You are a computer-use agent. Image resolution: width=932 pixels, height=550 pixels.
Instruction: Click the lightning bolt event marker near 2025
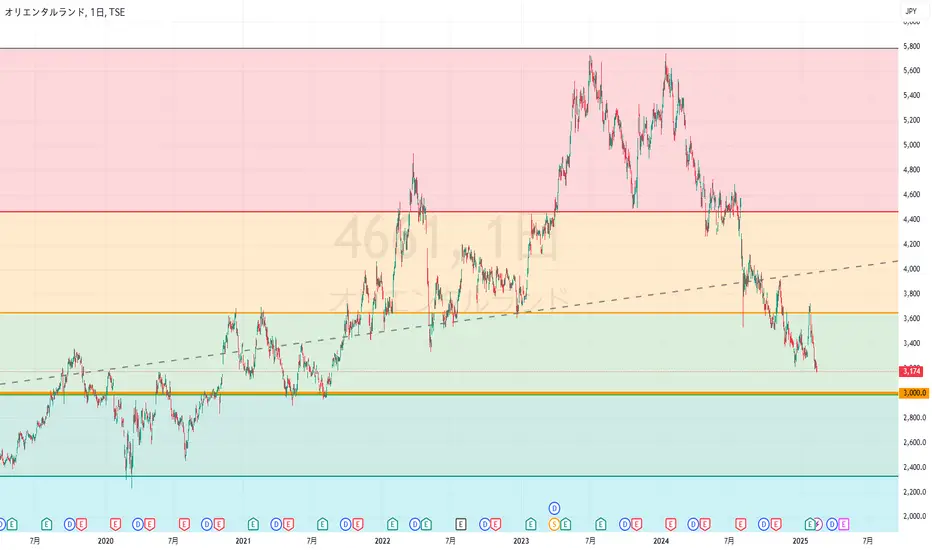(819, 524)
